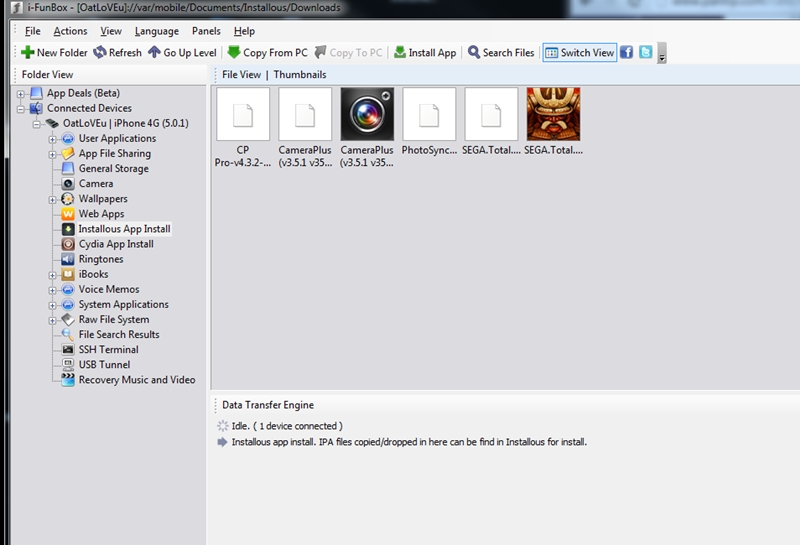The image size is (800, 545).
Task: Collapse the Connected Devices node
Action: pos(21,109)
